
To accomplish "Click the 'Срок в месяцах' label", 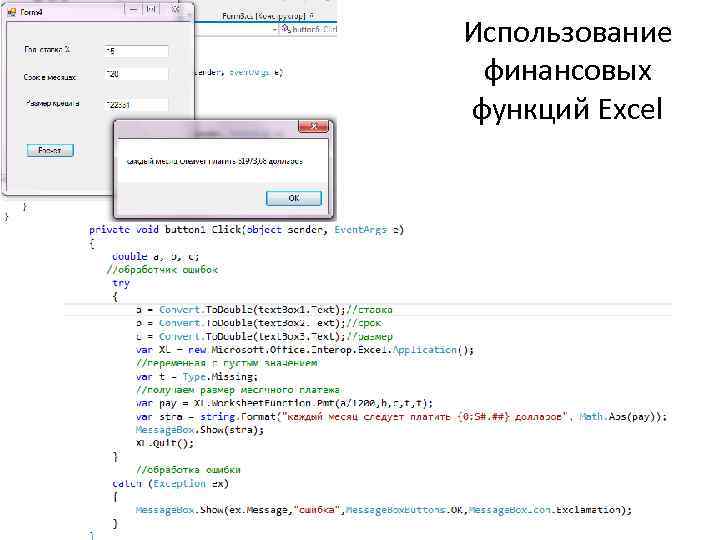I will (50, 77).
